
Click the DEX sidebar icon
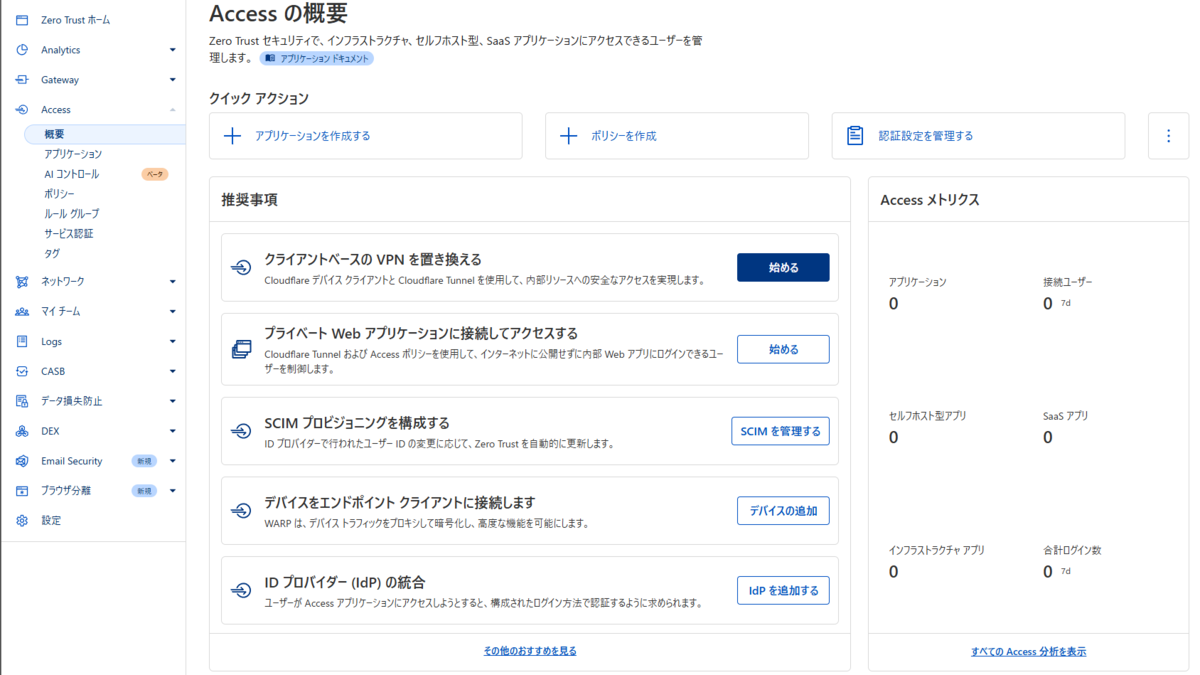(x=22, y=431)
